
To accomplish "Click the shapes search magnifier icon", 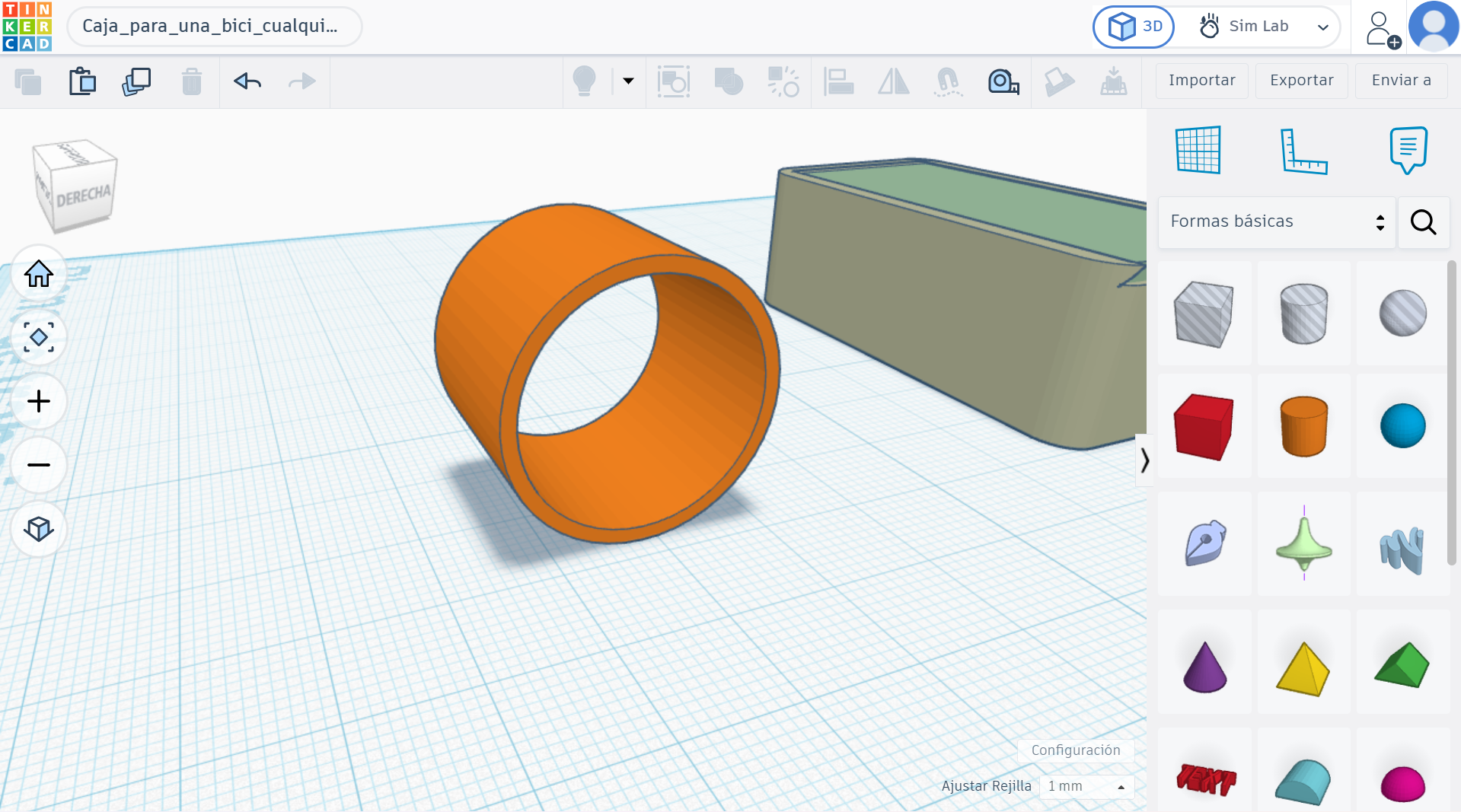I will [1423, 221].
